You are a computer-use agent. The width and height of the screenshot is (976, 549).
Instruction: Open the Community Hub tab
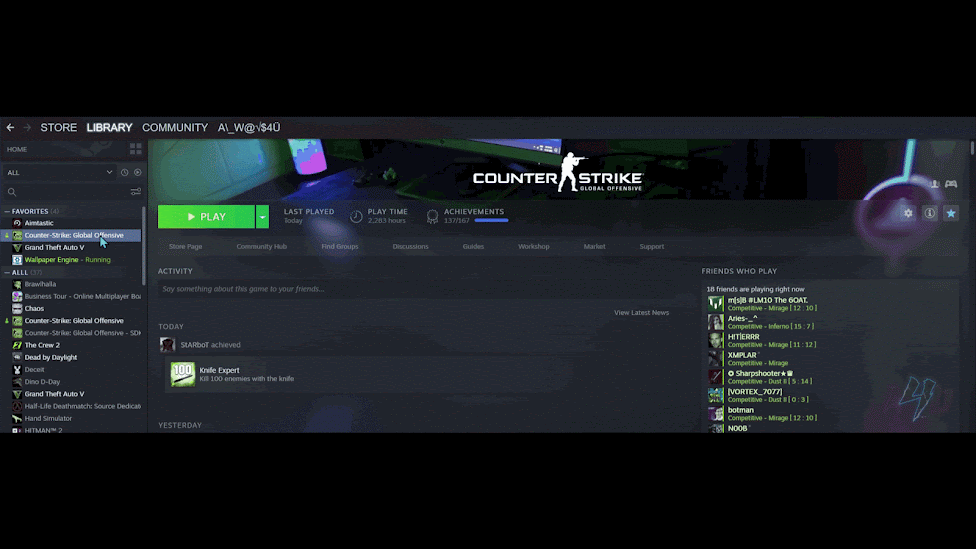pos(261,246)
